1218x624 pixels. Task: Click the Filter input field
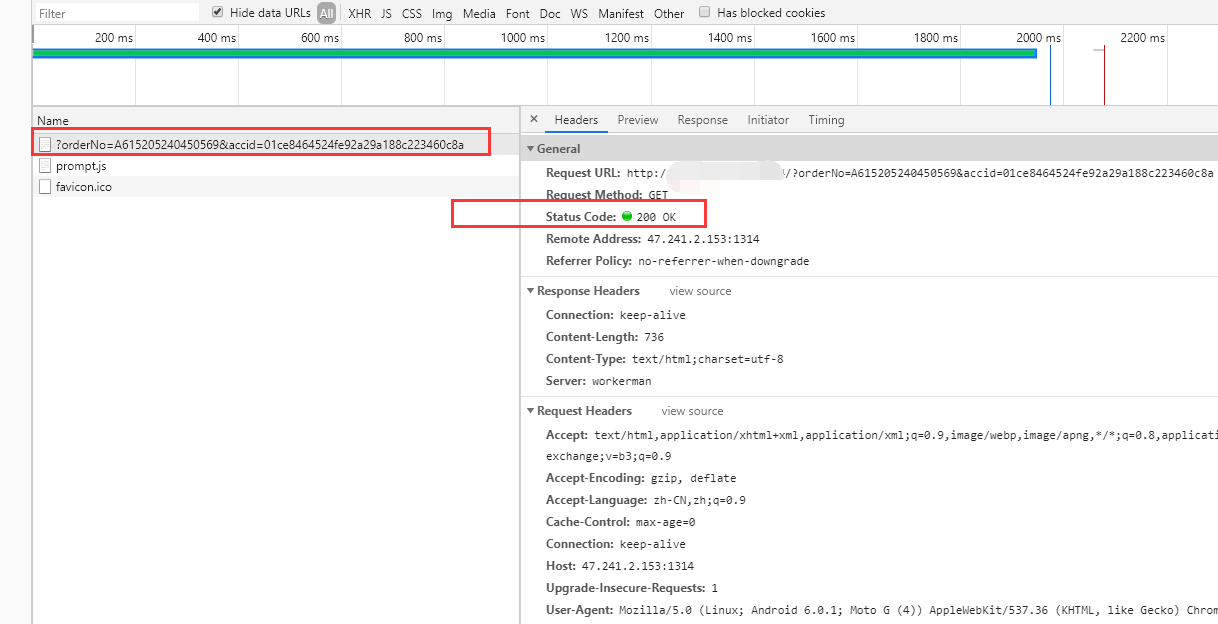[116, 13]
